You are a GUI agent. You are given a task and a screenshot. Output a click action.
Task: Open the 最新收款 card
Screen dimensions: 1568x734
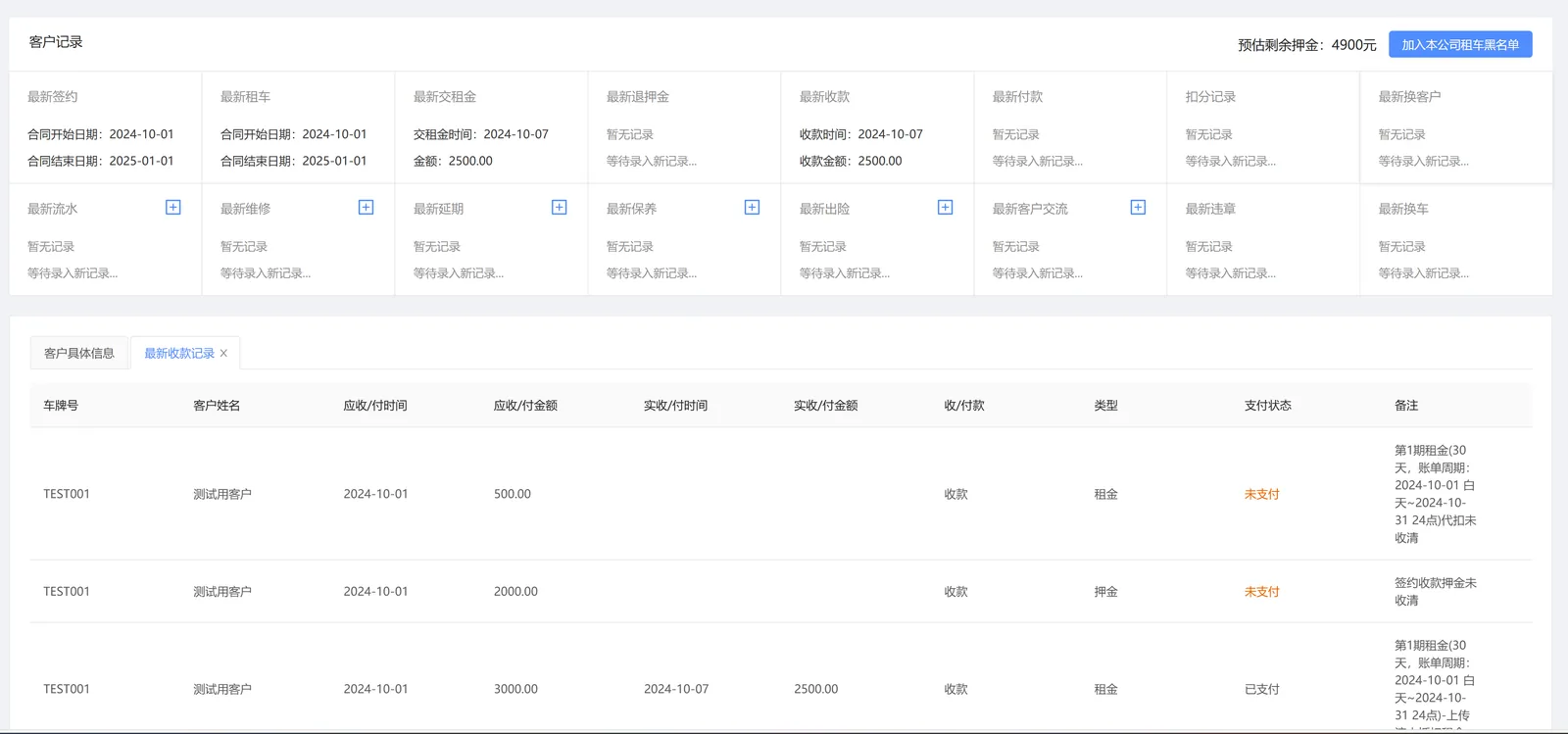(877, 127)
